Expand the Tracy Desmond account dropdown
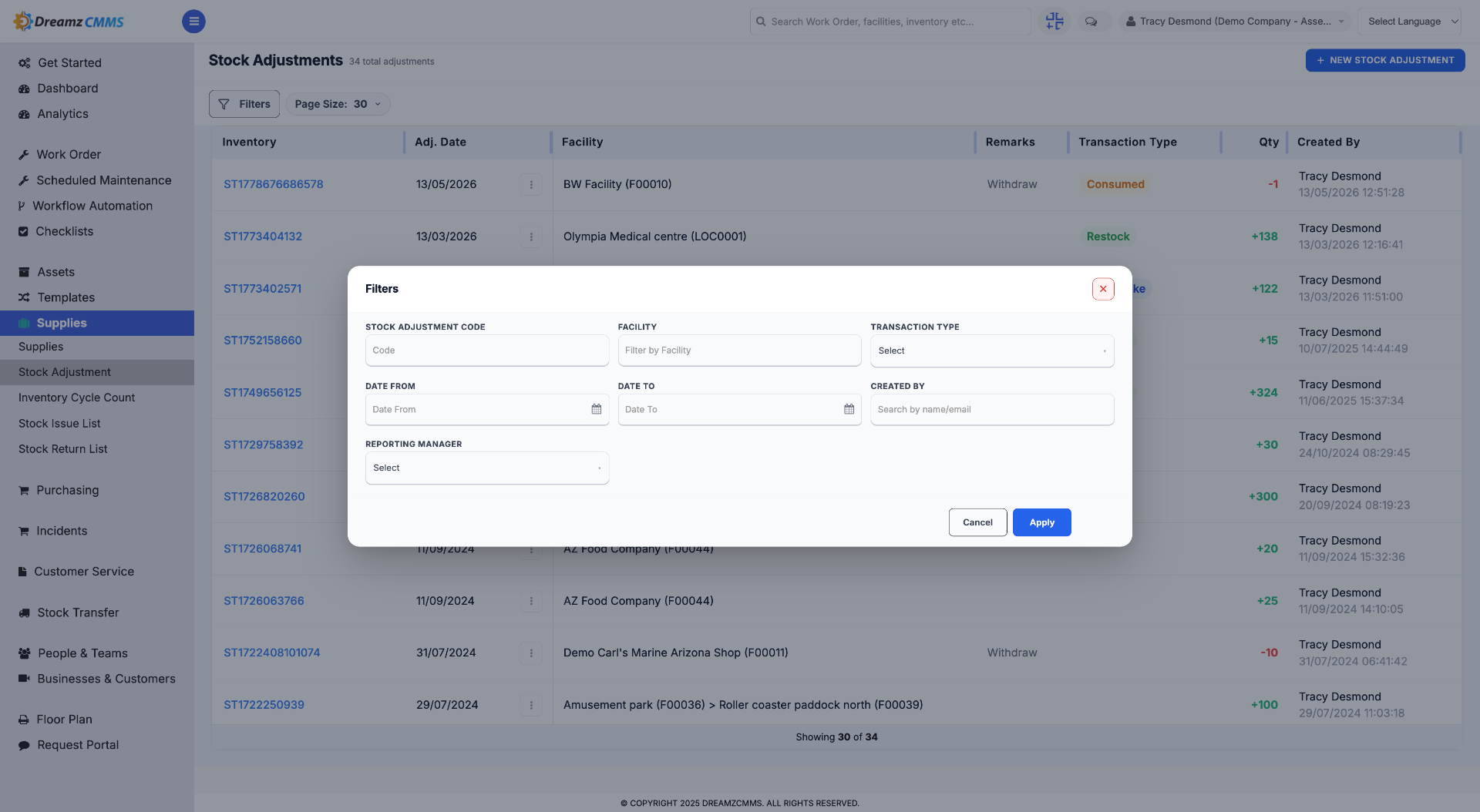 pos(1234,22)
